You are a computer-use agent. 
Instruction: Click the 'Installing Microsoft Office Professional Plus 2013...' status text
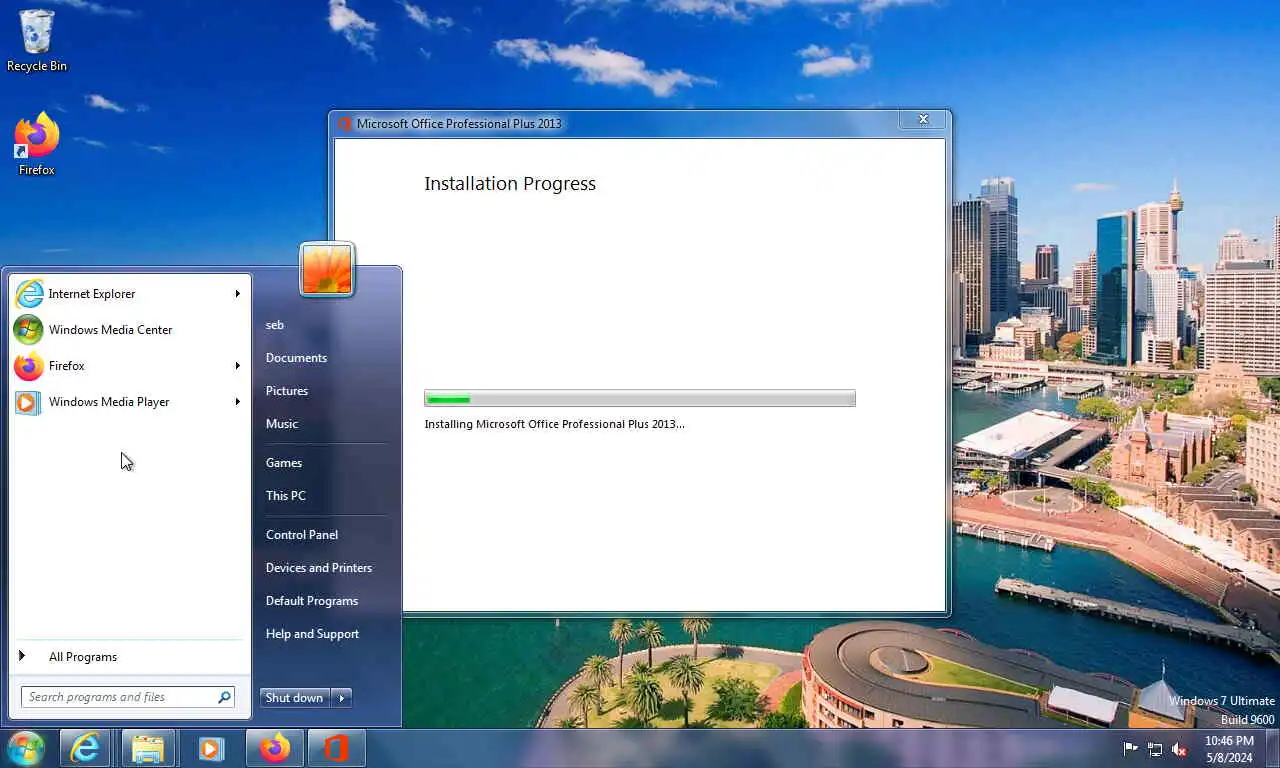(x=555, y=424)
